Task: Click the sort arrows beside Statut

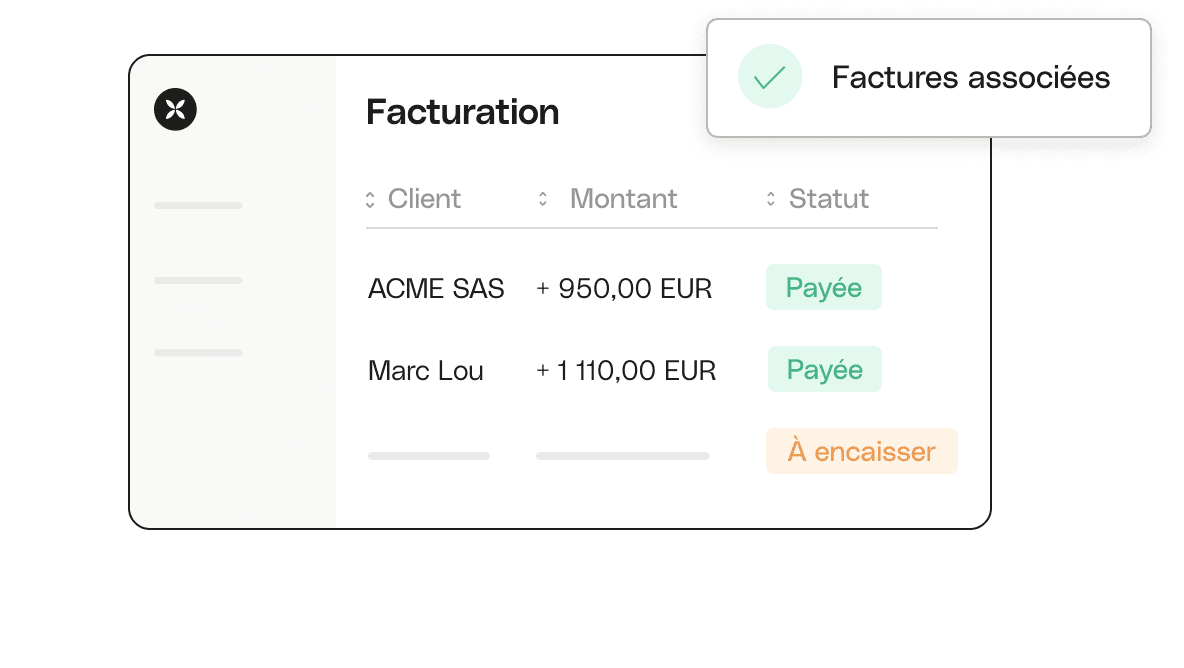Action: [x=770, y=199]
